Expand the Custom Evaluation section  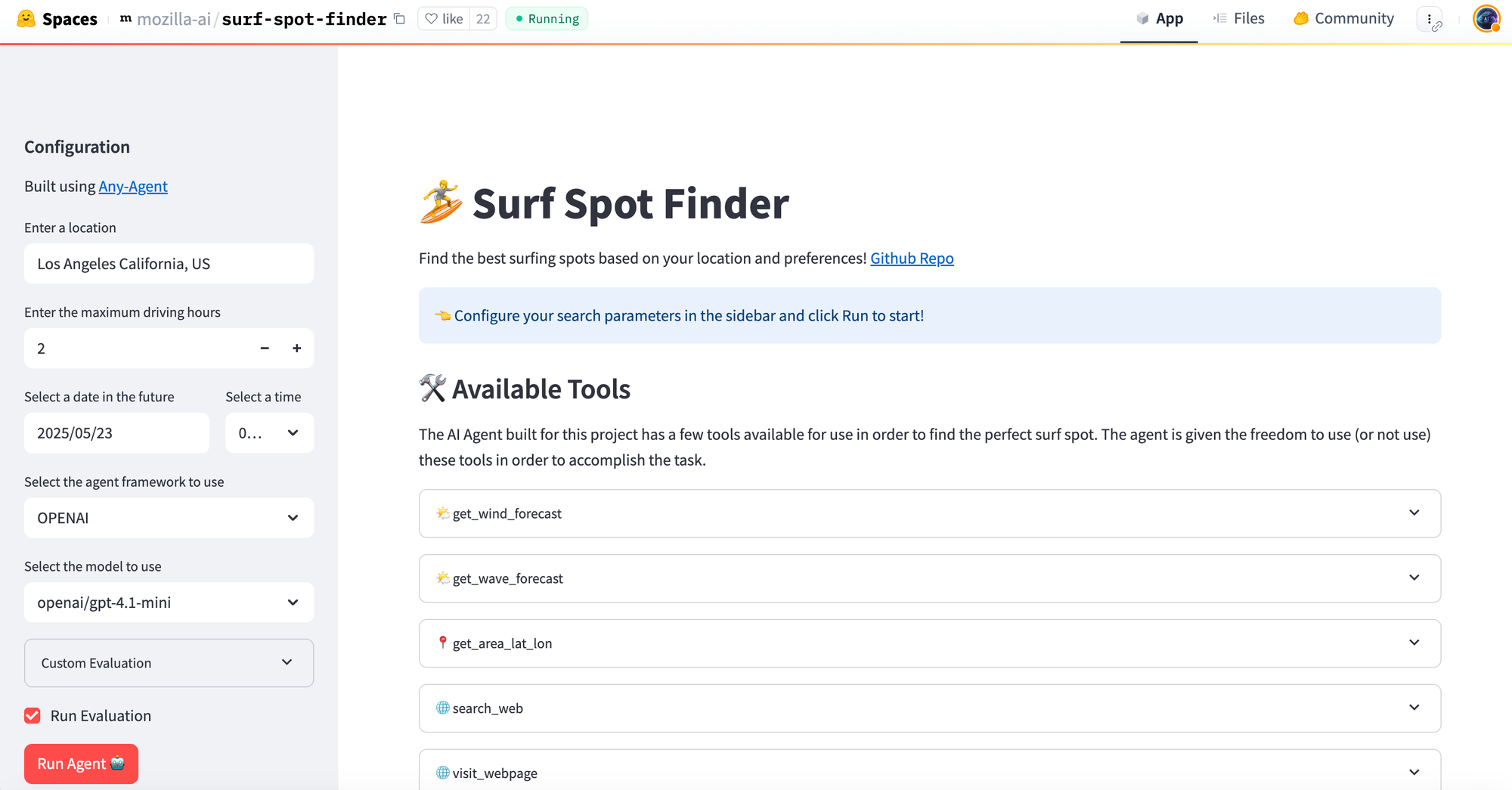click(x=169, y=663)
